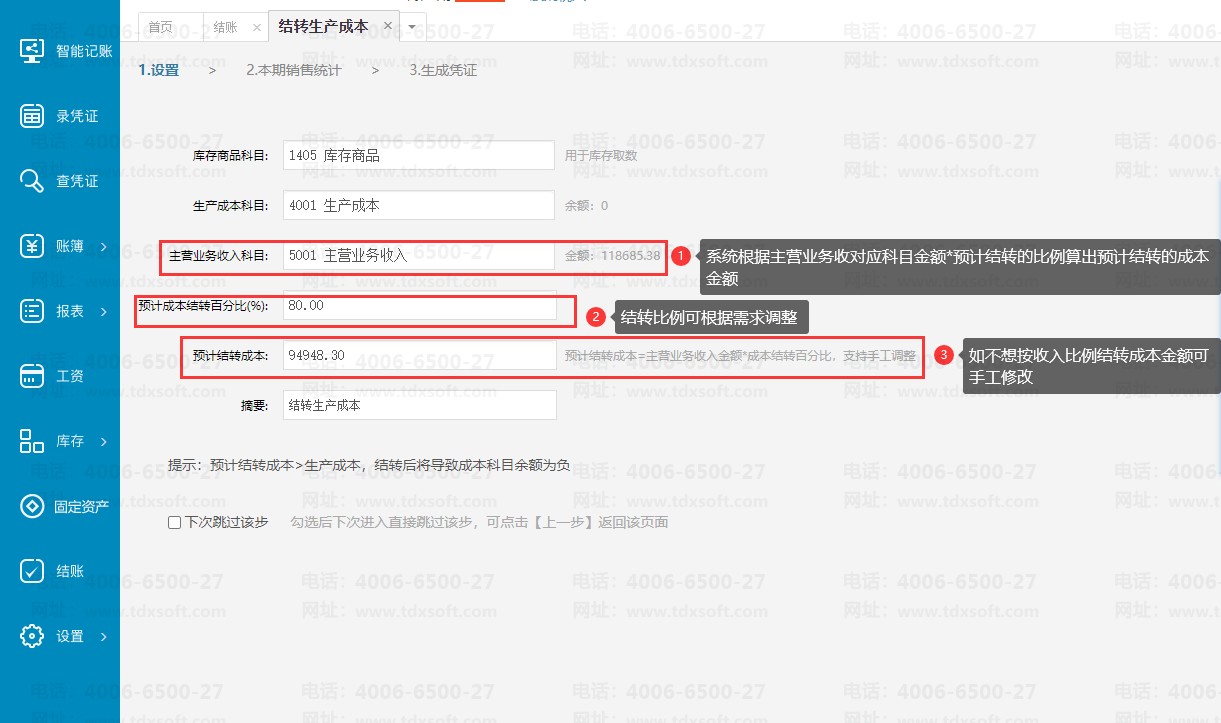Image resolution: width=1221 pixels, height=723 pixels.
Task: Toggle the 下次跳过该步 checkbox
Action: (x=175, y=522)
